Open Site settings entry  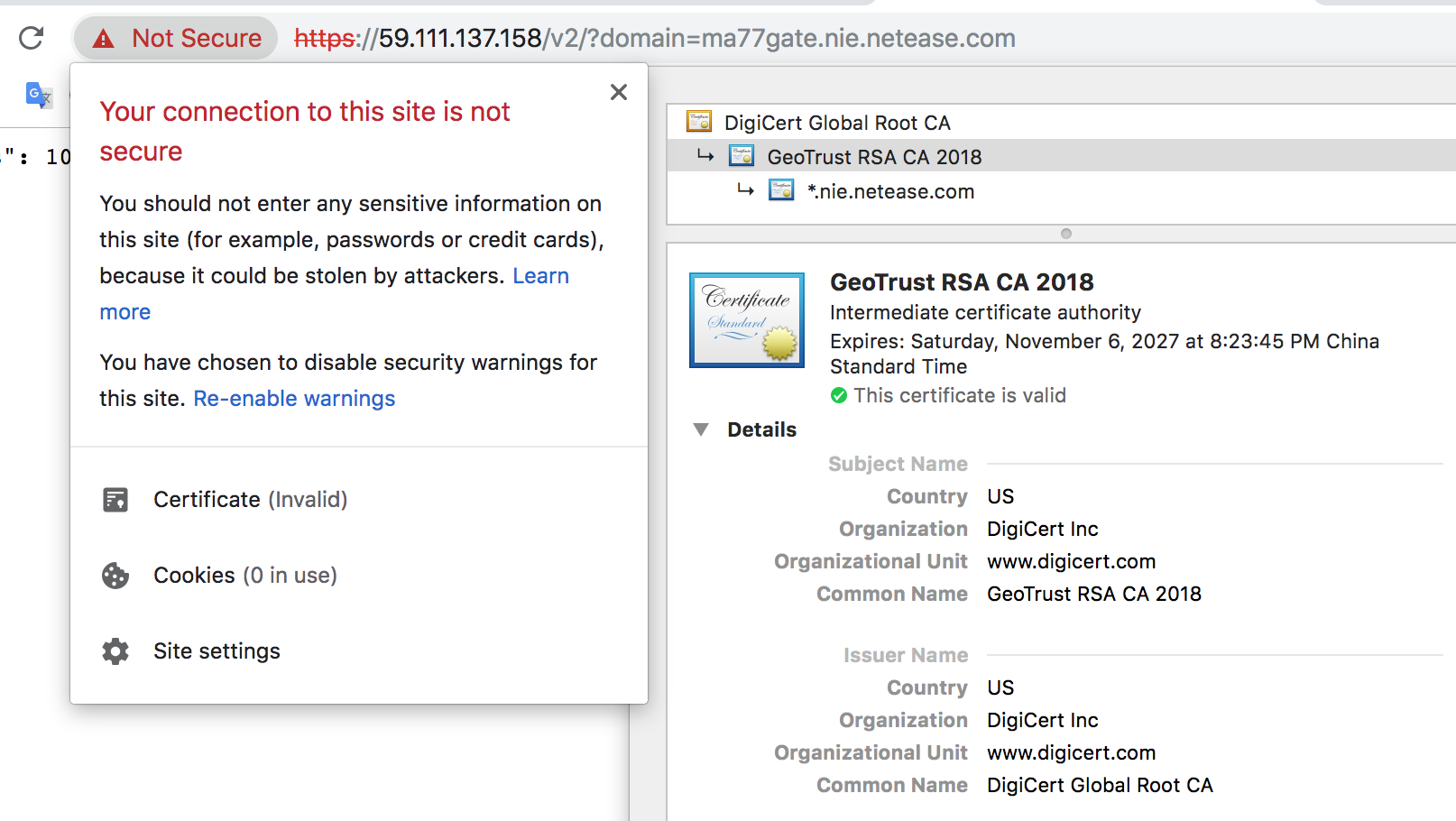(217, 651)
